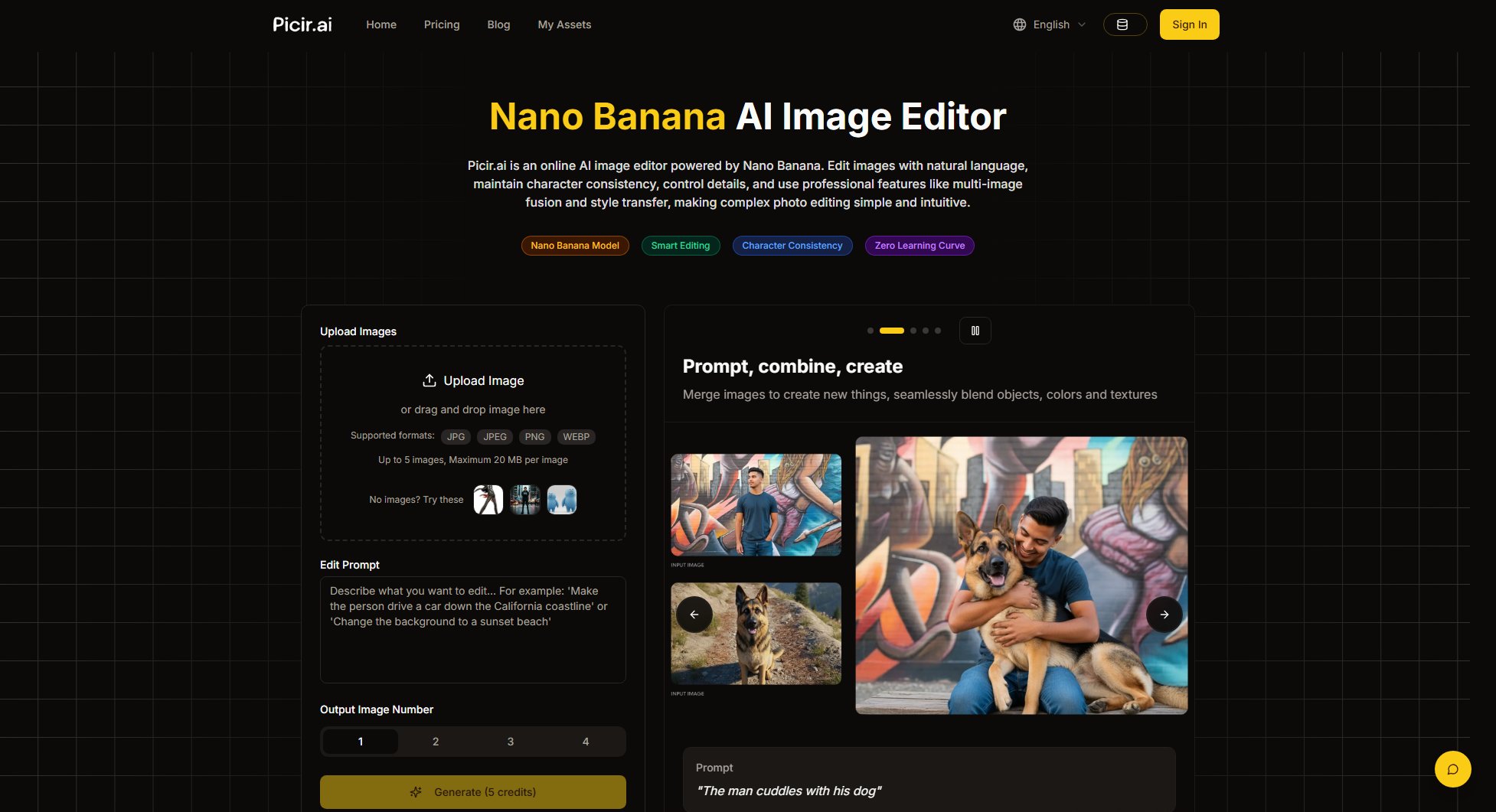Click the 'Output Image Number' label

click(x=377, y=709)
